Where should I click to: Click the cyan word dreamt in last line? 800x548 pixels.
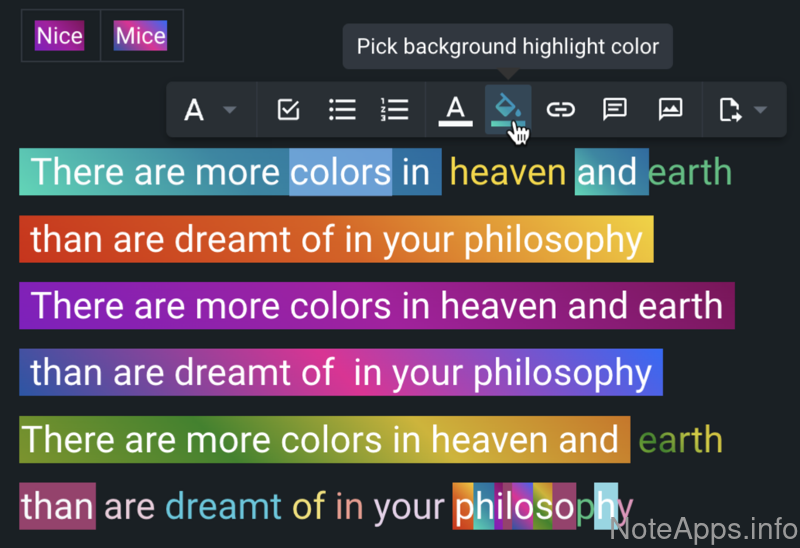click(223, 506)
